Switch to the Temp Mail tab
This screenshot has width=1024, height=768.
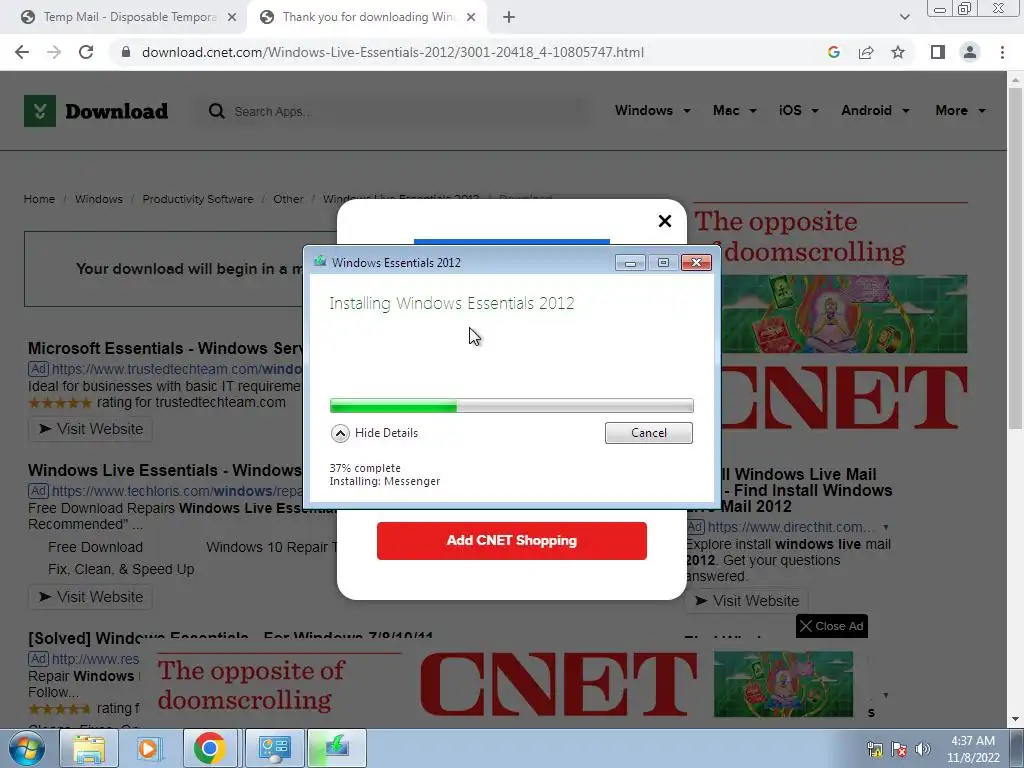pyautogui.click(x=129, y=17)
